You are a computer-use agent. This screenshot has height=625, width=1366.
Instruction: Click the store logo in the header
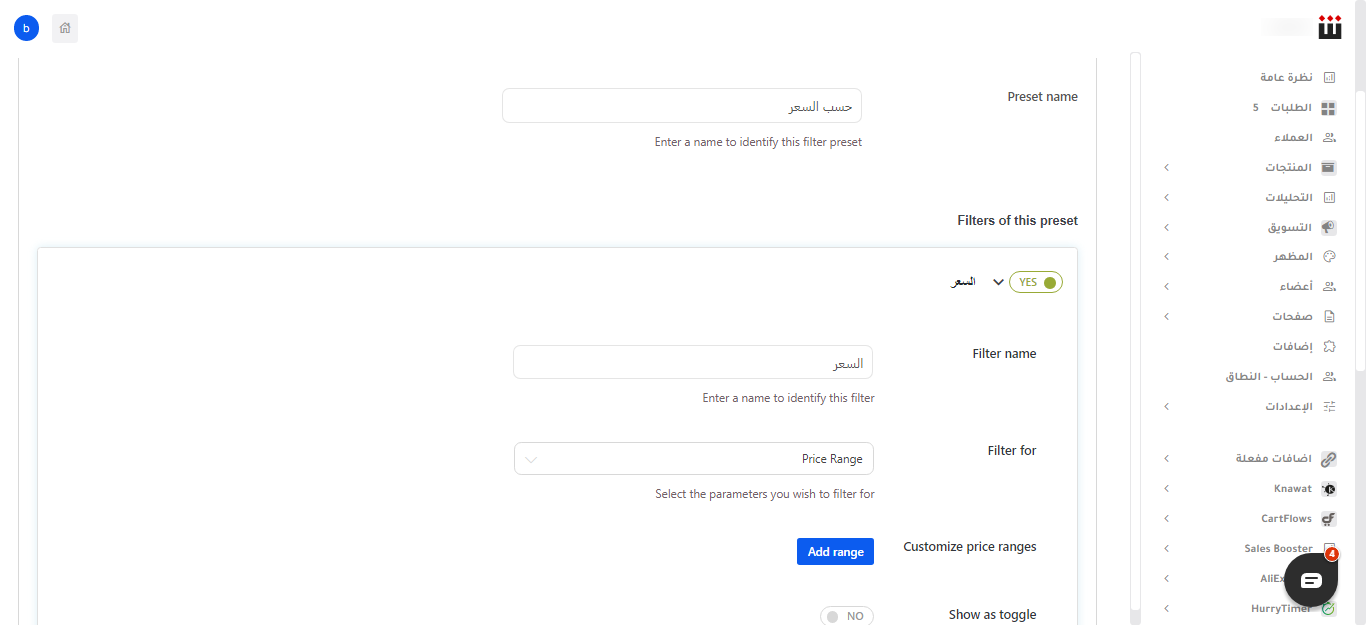click(1330, 27)
